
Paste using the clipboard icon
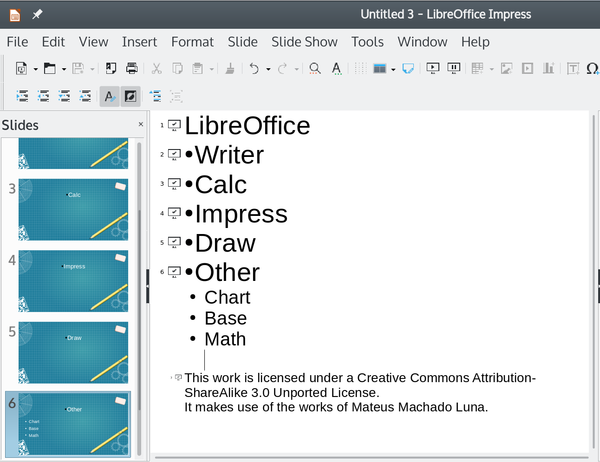[197, 69]
